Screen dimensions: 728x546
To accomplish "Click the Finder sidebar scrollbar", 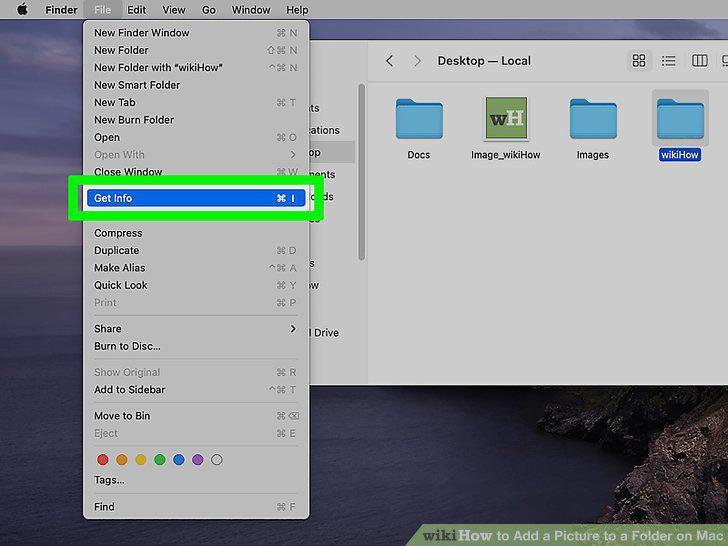I will point(361,173).
